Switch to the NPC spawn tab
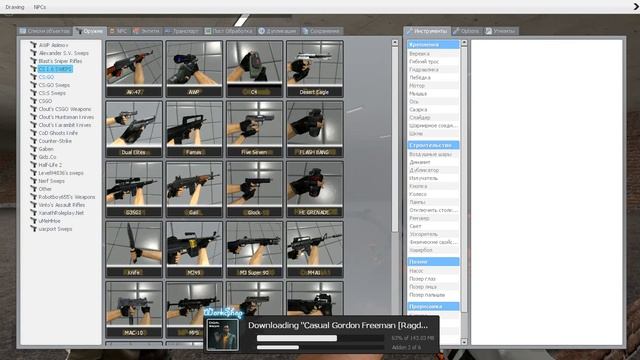Screen dimensions: 640x360 click(118, 31)
